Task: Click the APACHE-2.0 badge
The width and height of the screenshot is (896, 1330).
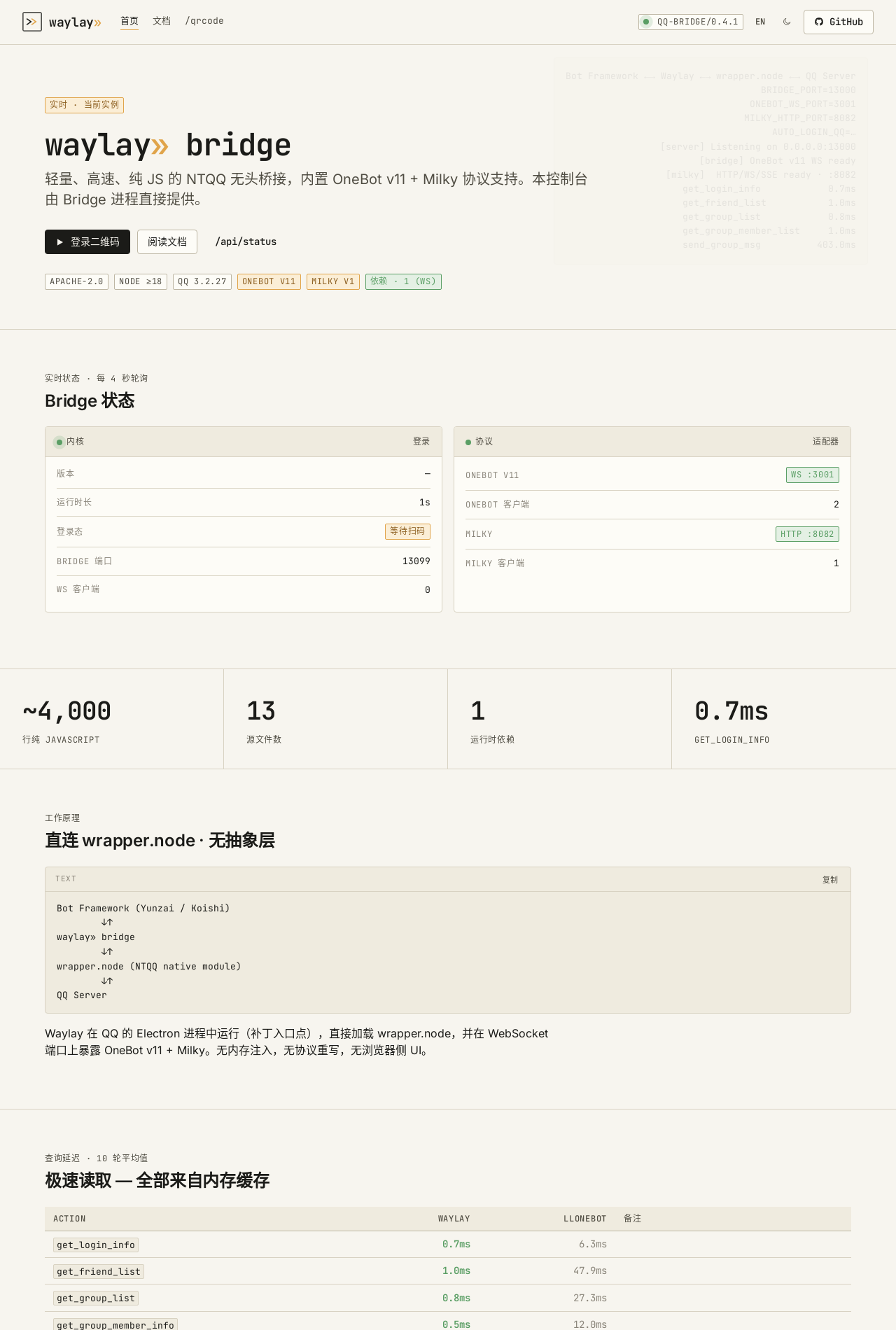Action: (x=76, y=281)
